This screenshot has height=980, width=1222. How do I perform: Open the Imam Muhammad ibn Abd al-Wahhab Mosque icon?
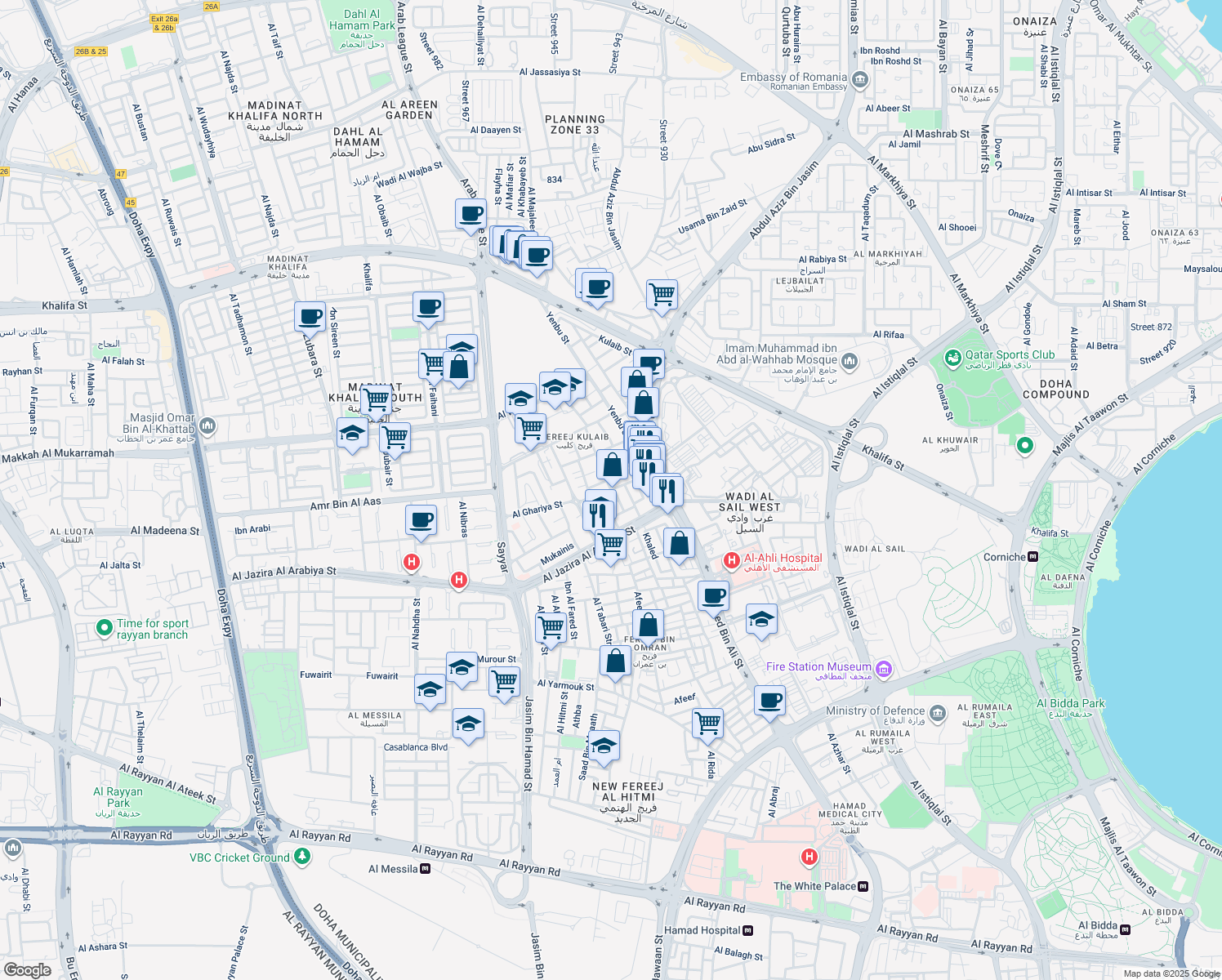click(x=850, y=361)
